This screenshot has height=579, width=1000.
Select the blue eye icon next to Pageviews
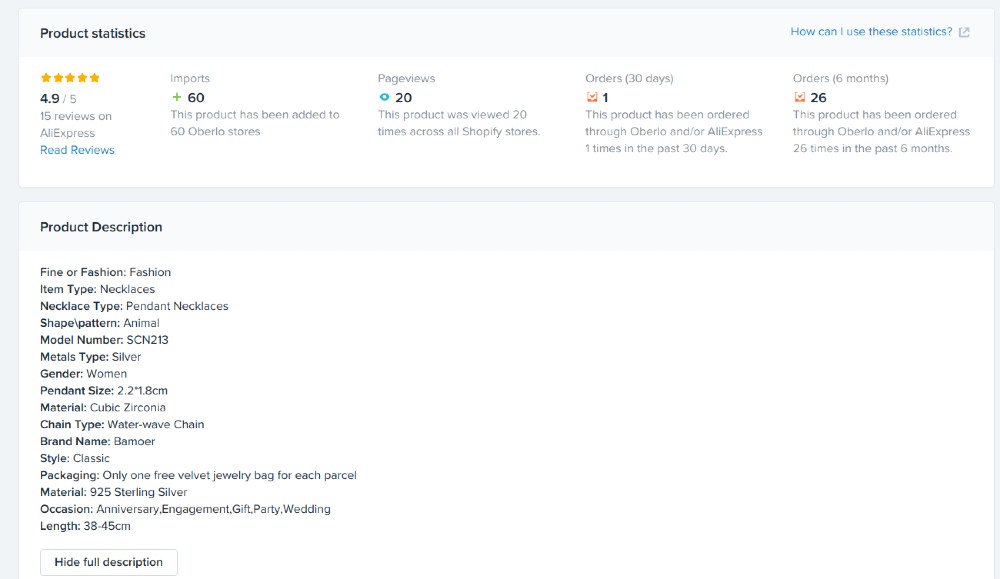383,97
